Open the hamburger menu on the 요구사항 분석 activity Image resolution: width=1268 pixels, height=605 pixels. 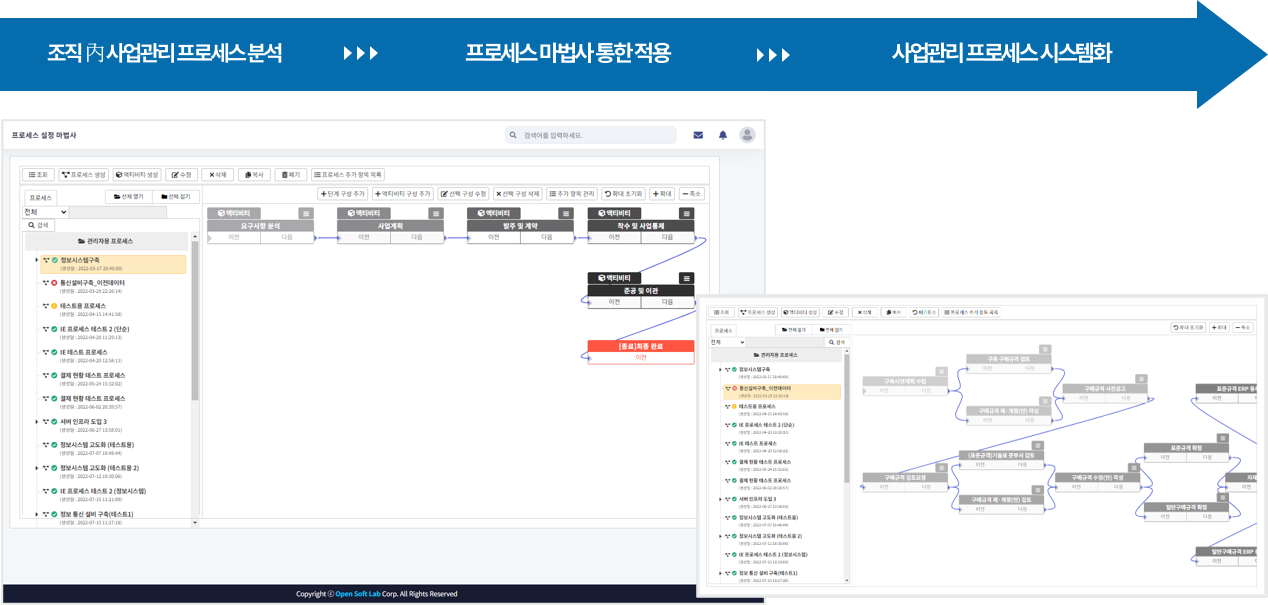(x=307, y=213)
